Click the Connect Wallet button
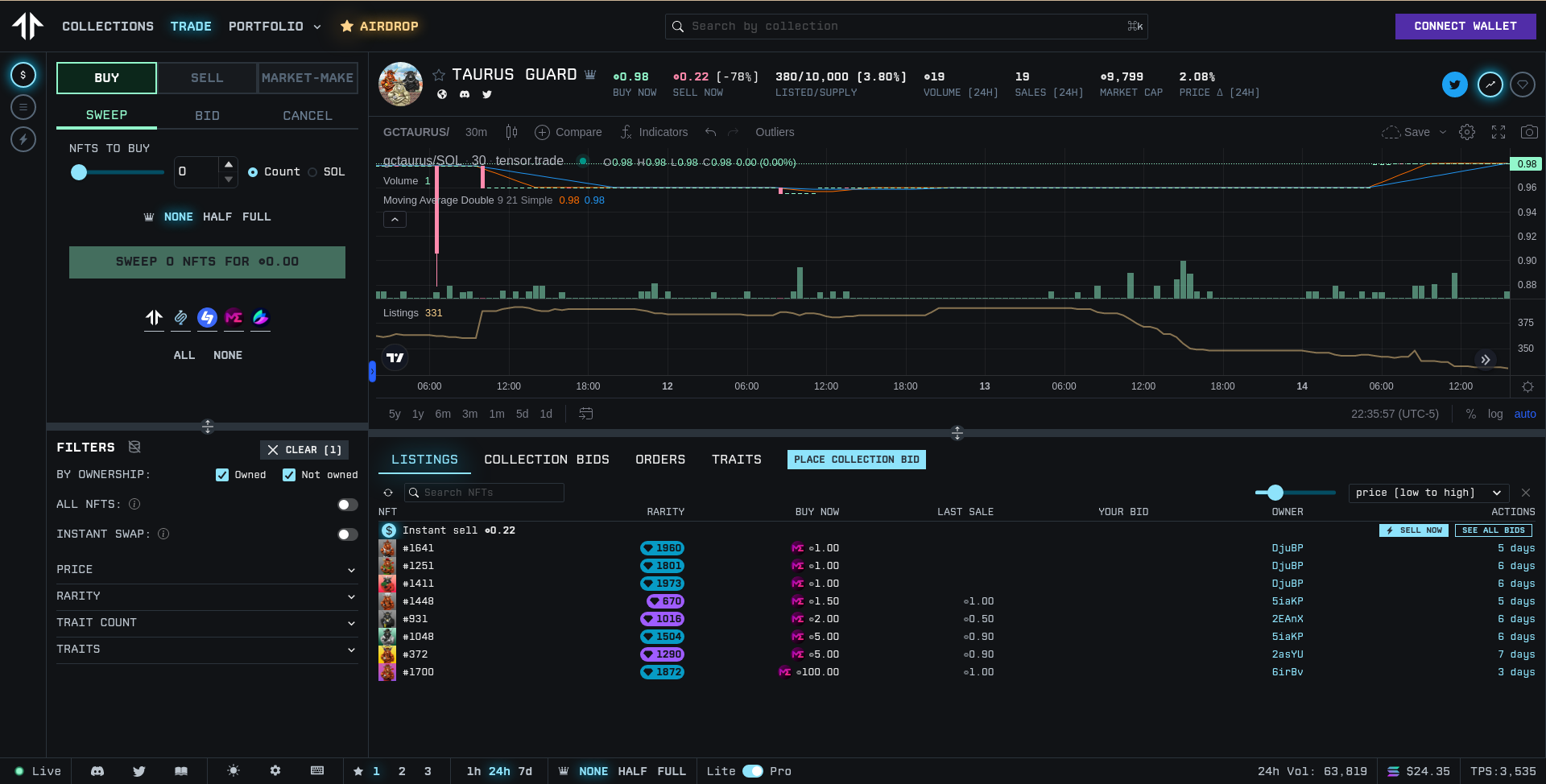The image size is (1546, 784). [x=1465, y=27]
